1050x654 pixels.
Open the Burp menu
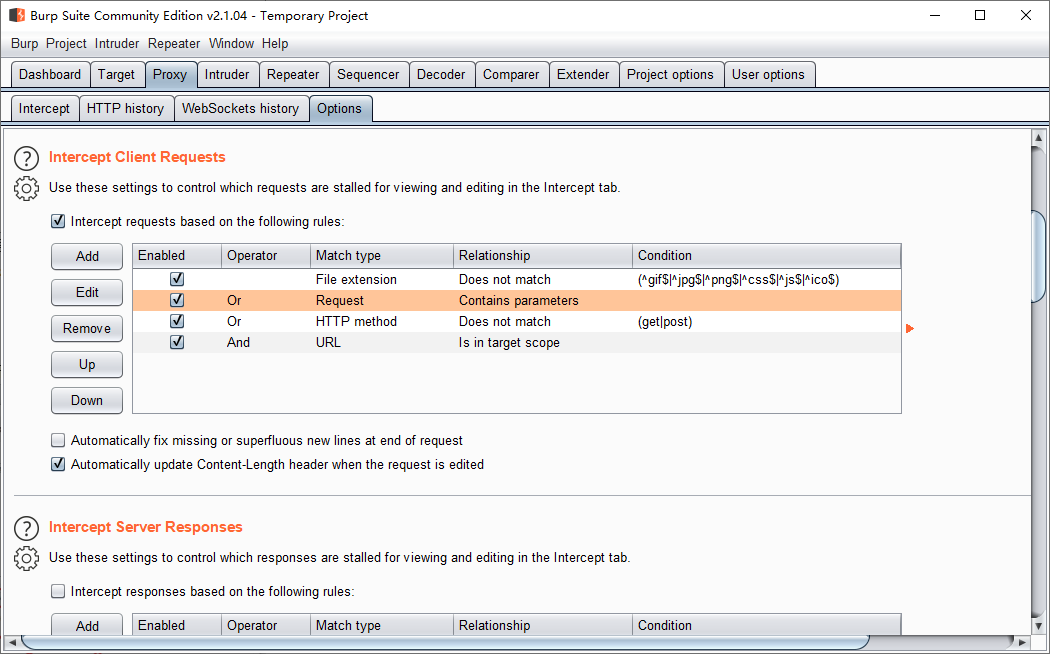click(25, 44)
